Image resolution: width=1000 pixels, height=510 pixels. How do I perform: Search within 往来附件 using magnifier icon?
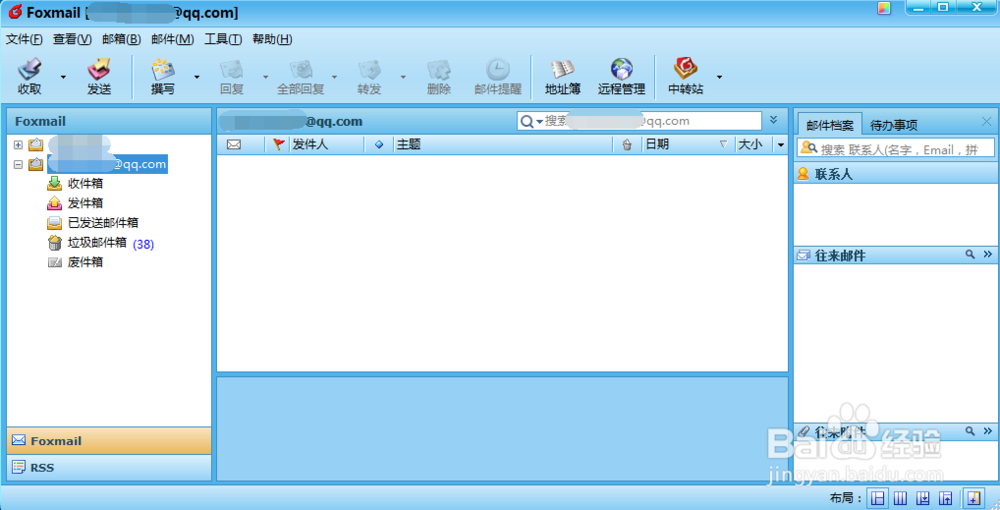[x=970, y=431]
